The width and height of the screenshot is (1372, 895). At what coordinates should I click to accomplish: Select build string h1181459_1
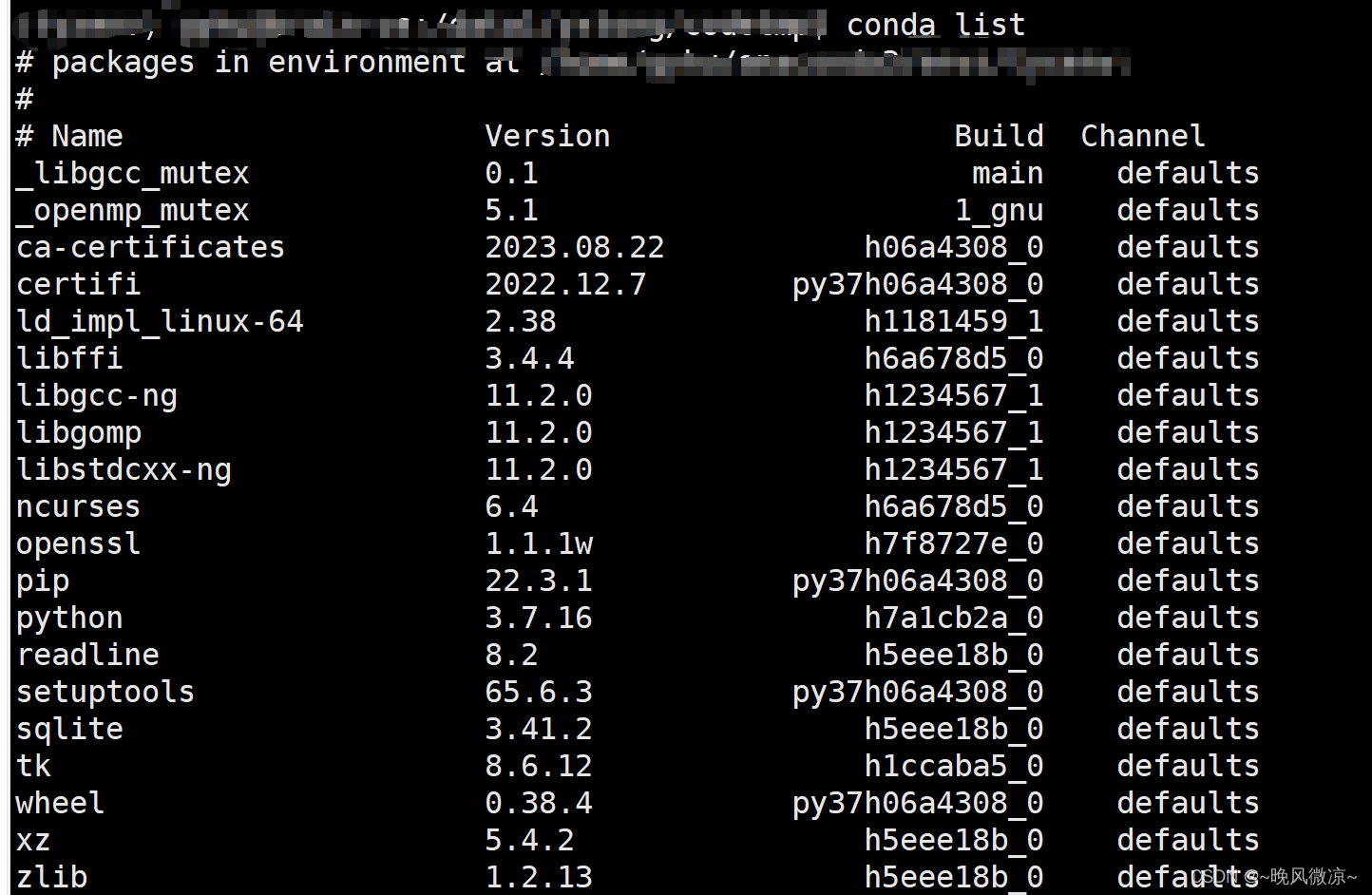pos(954,322)
